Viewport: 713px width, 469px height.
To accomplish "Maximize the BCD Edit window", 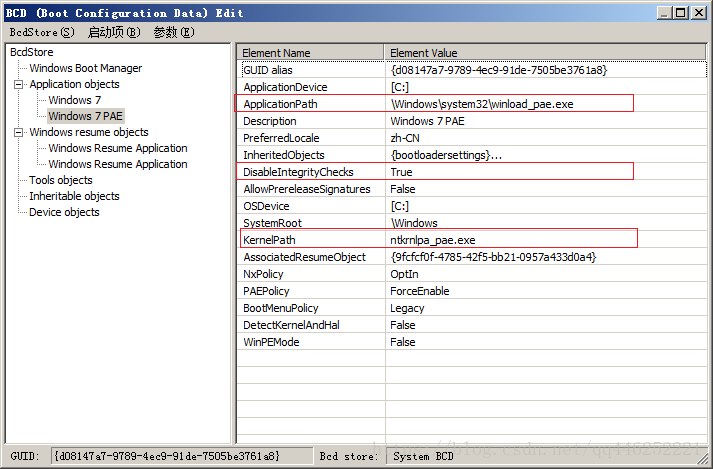I will [681, 12].
